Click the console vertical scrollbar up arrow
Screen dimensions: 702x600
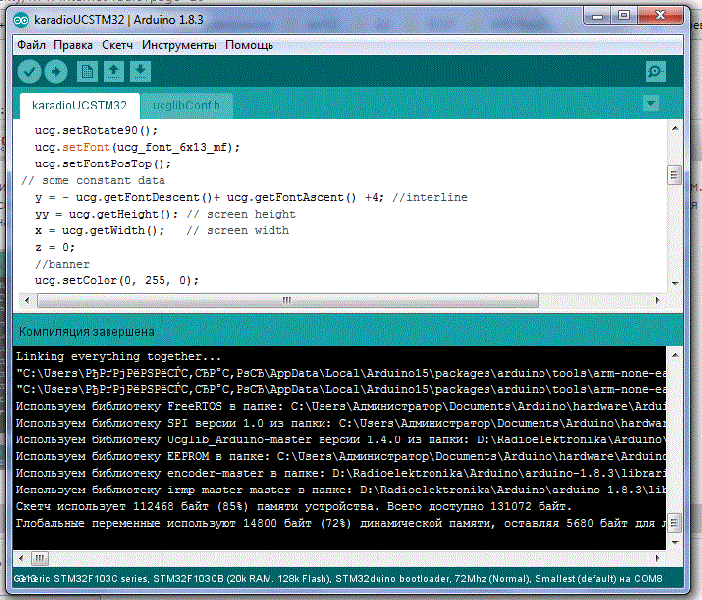pyautogui.click(x=675, y=356)
